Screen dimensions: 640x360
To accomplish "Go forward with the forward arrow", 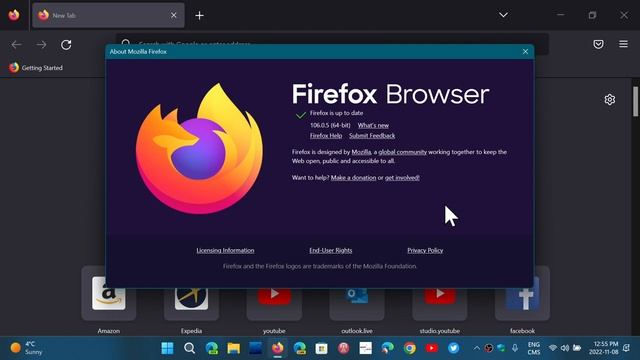I will (x=41, y=44).
